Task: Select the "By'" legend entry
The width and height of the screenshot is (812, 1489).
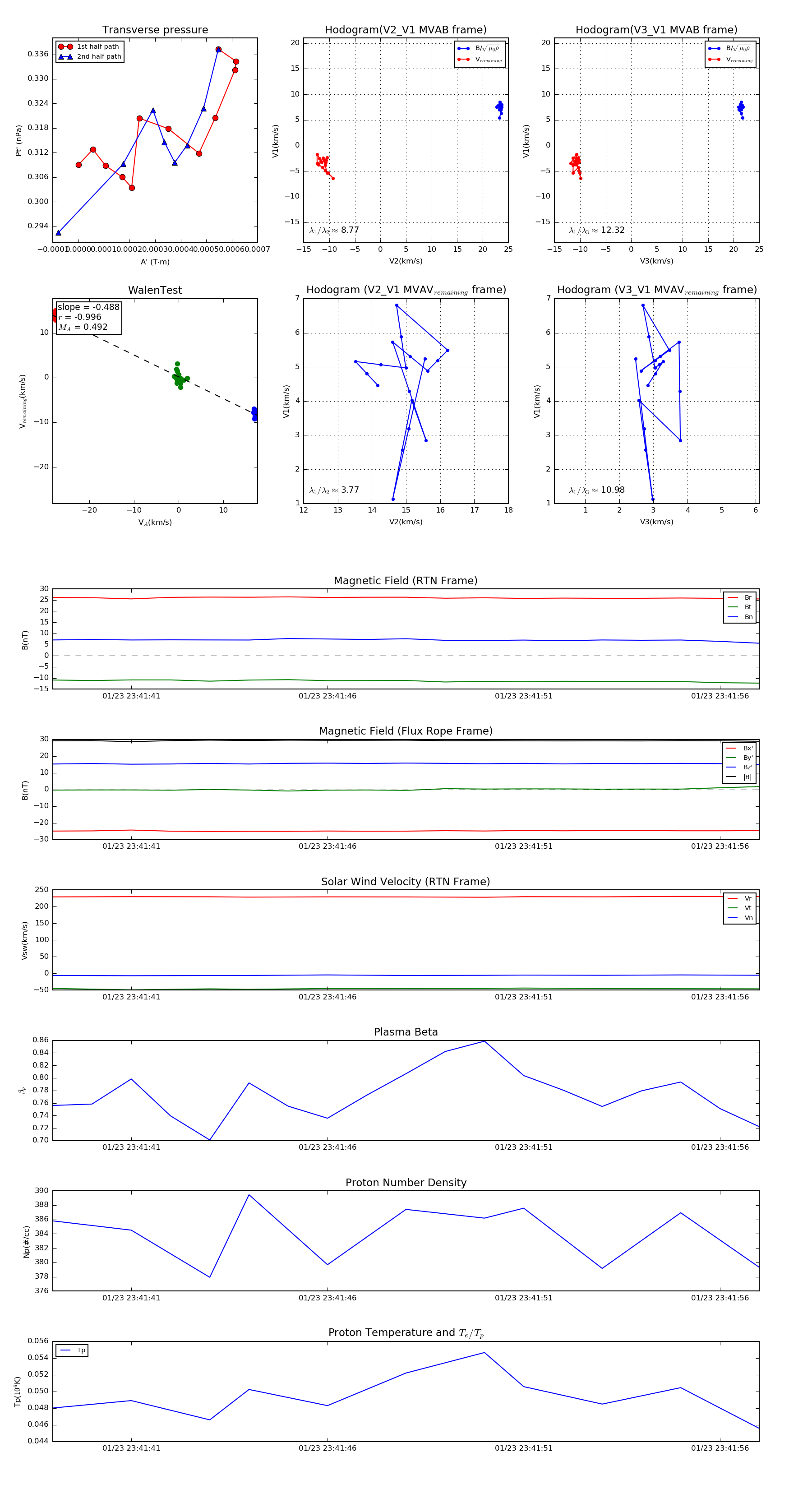Action: [x=739, y=758]
